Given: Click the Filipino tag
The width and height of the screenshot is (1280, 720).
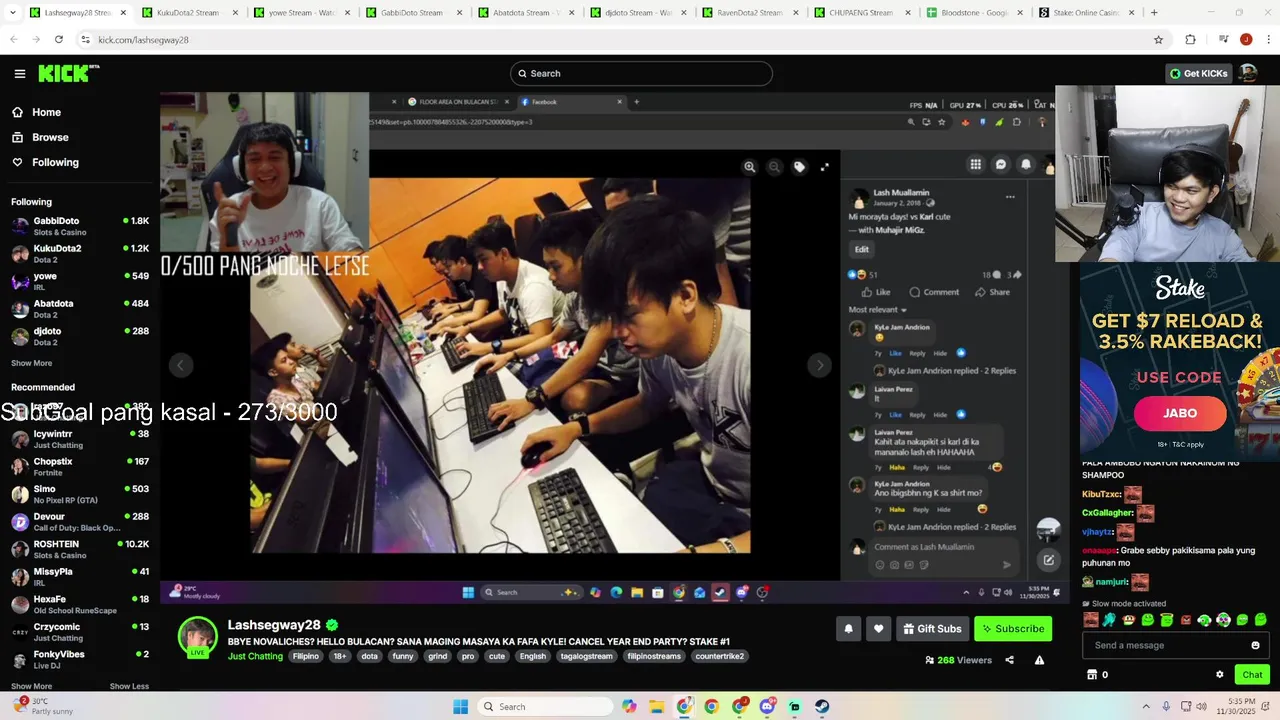Looking at the screenshot, I should 305,656.
